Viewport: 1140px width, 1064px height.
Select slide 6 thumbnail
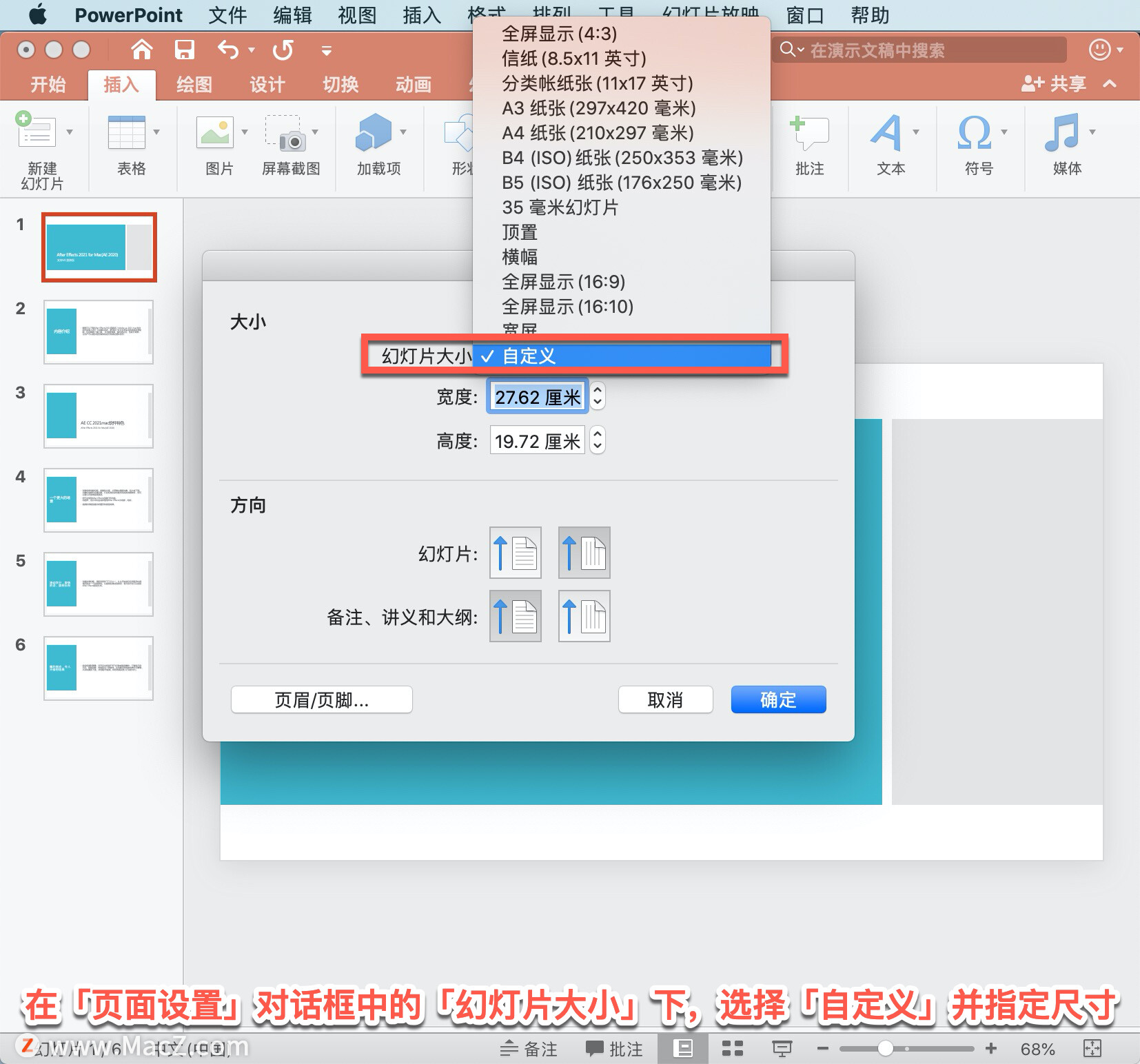pyautogui.click(x=99, y=668)
